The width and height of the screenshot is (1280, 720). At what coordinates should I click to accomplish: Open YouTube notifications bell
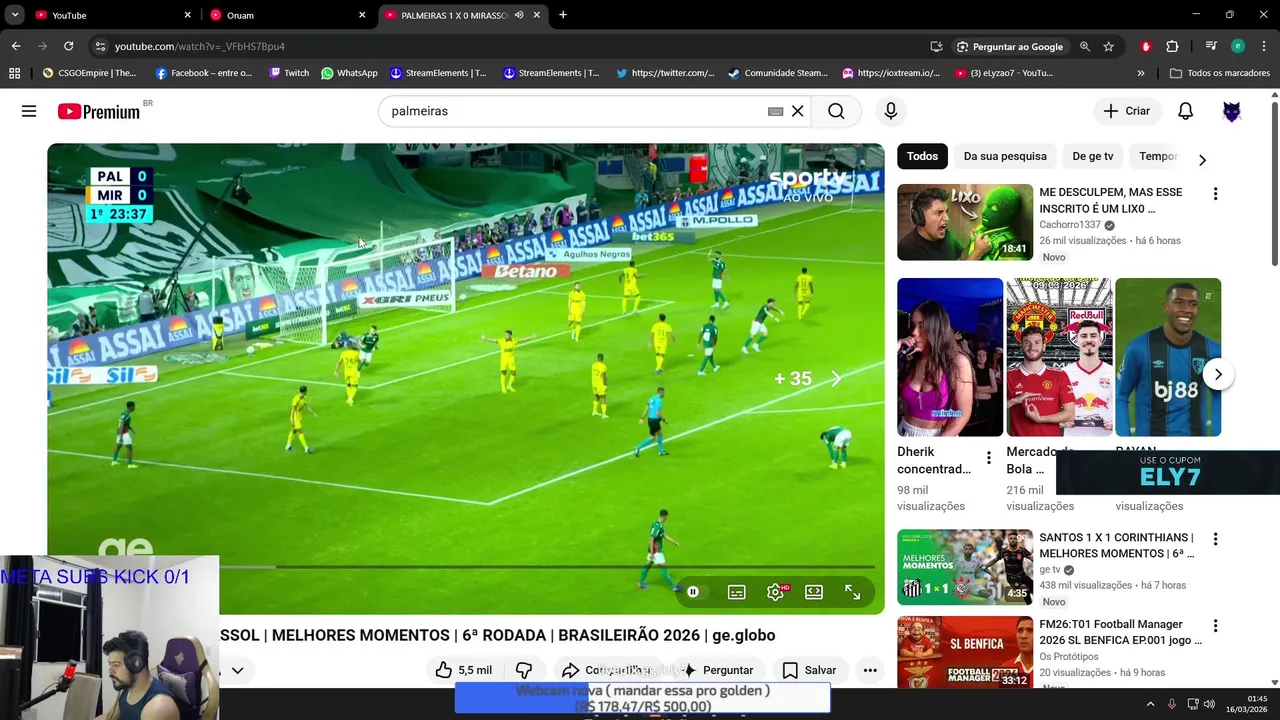click(1185, 111)
